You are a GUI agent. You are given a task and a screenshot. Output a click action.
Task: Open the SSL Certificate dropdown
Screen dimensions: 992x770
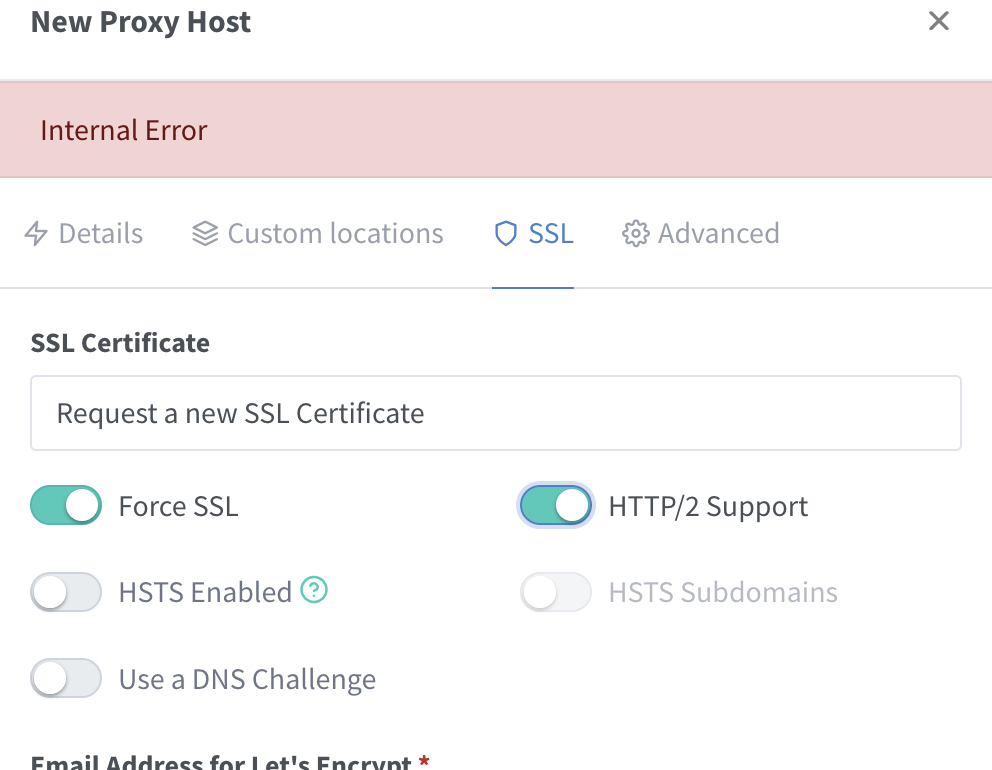pyautogui.click(x=496, y=413)
